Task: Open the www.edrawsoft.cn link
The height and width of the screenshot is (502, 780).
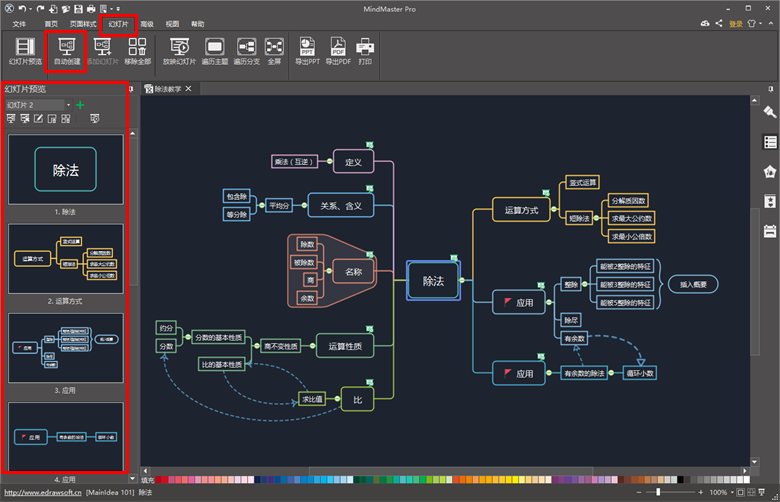Action: point(43,493)
